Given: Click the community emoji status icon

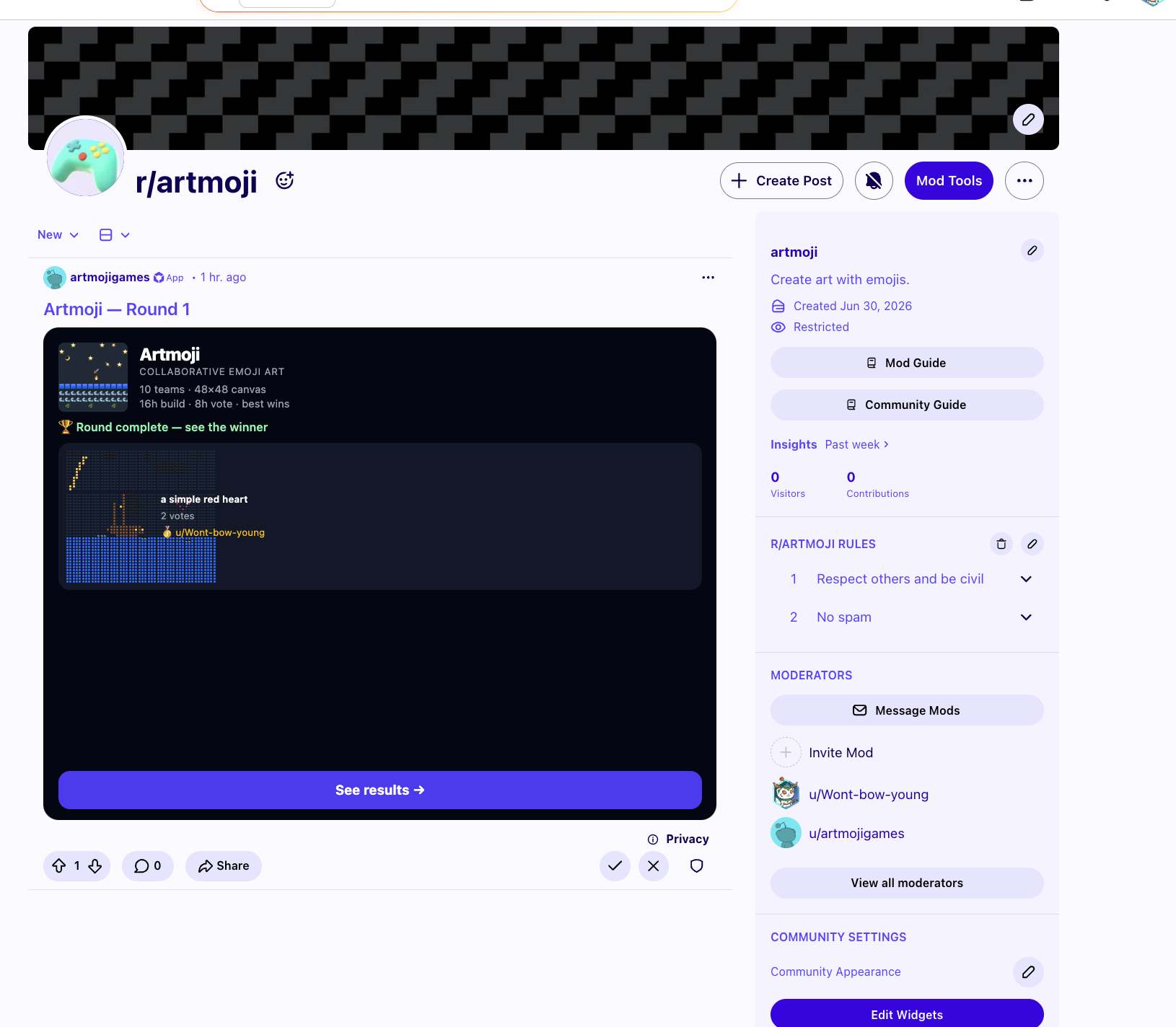Looking at the screenshot, I should pyautogui.click(x=285, y=180).
